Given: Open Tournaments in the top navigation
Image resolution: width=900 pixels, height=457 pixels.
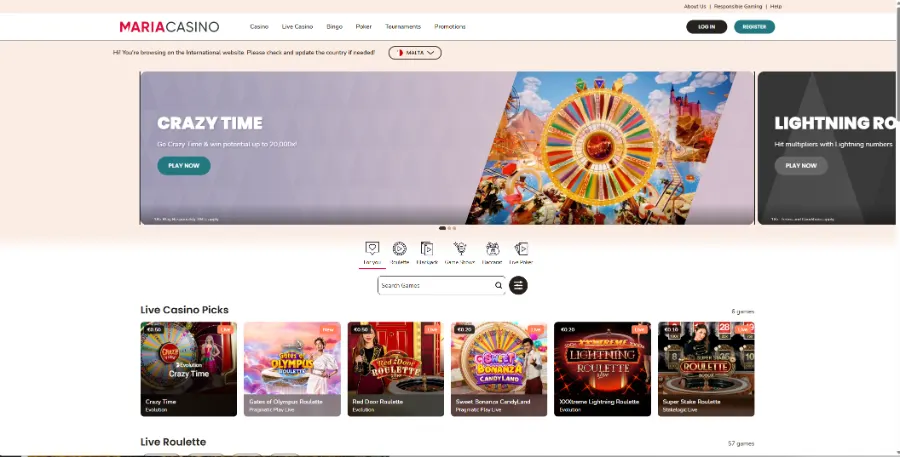Looking at the screenshot, I should coord(403,27).
